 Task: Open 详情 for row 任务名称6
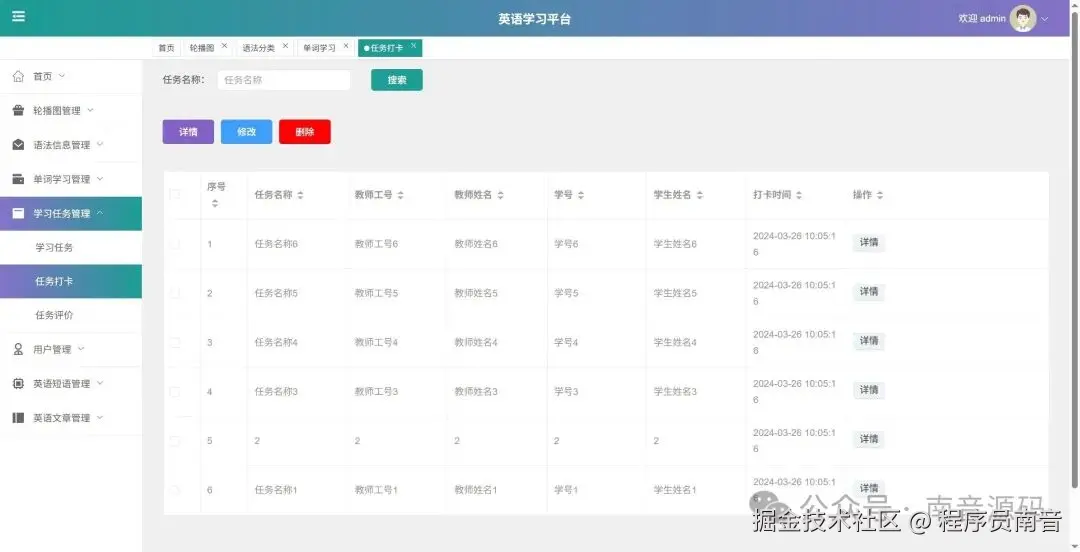pos(869,243)
